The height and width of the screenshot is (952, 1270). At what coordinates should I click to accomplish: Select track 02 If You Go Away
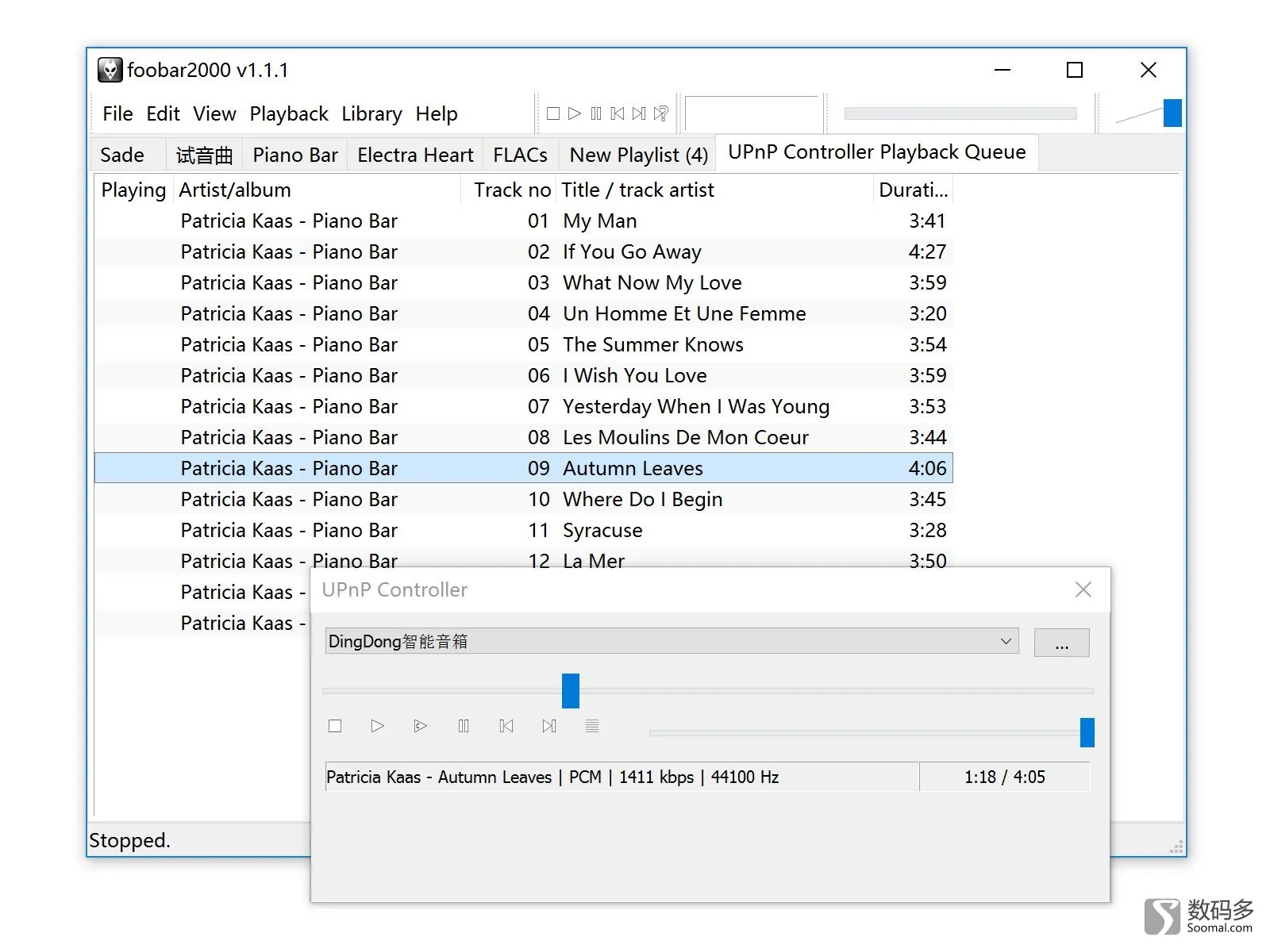524,252
